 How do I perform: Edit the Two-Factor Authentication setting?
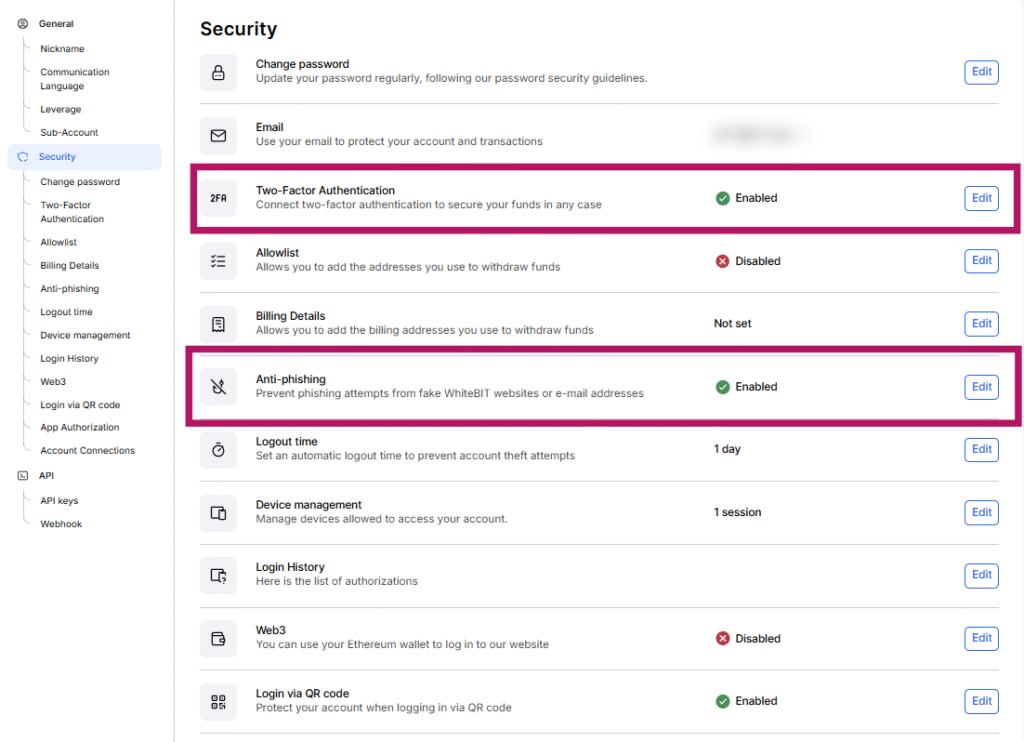[x=981, y=197]
